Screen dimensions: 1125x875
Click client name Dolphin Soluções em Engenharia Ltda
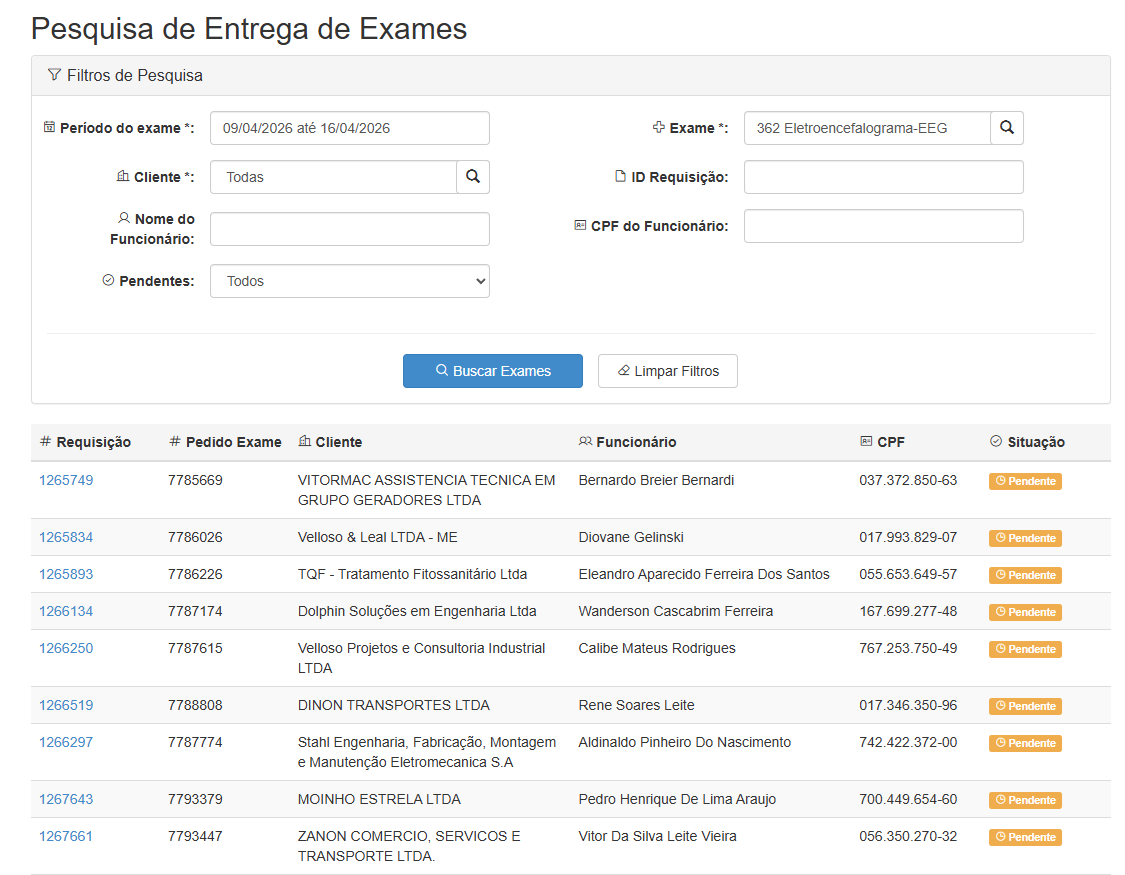point(417,611)
